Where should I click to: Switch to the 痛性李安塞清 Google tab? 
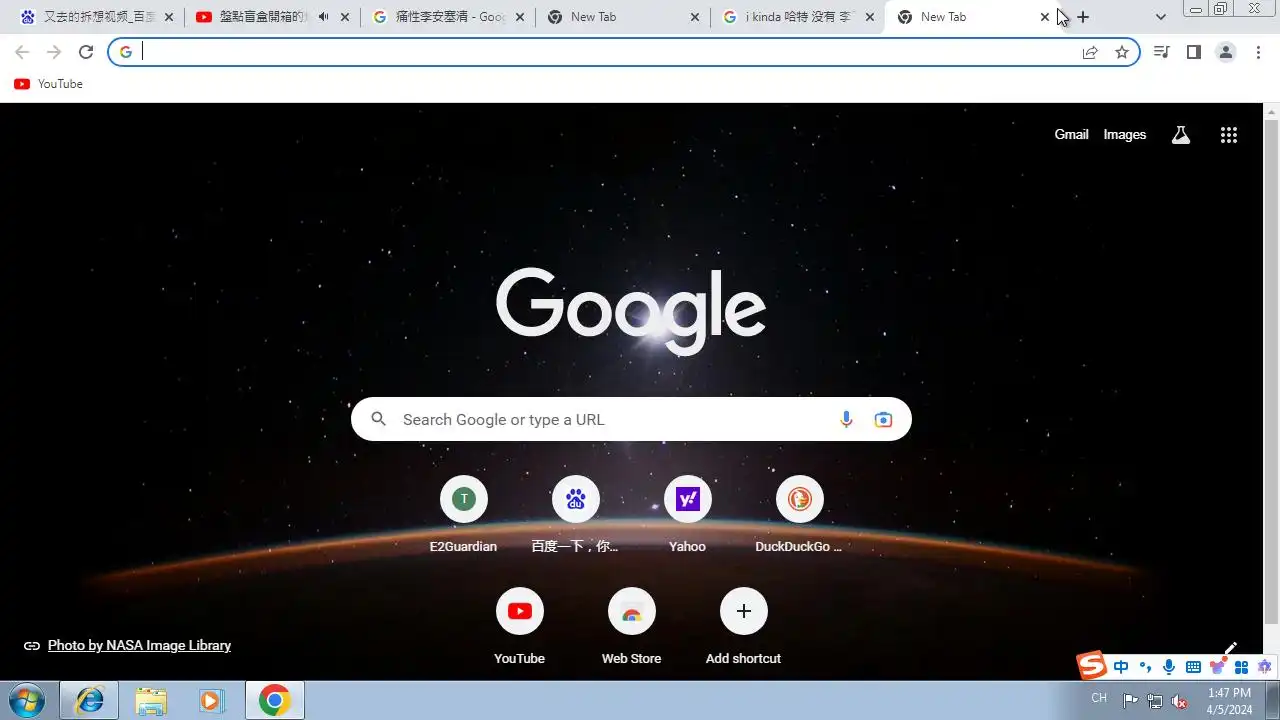448,17
